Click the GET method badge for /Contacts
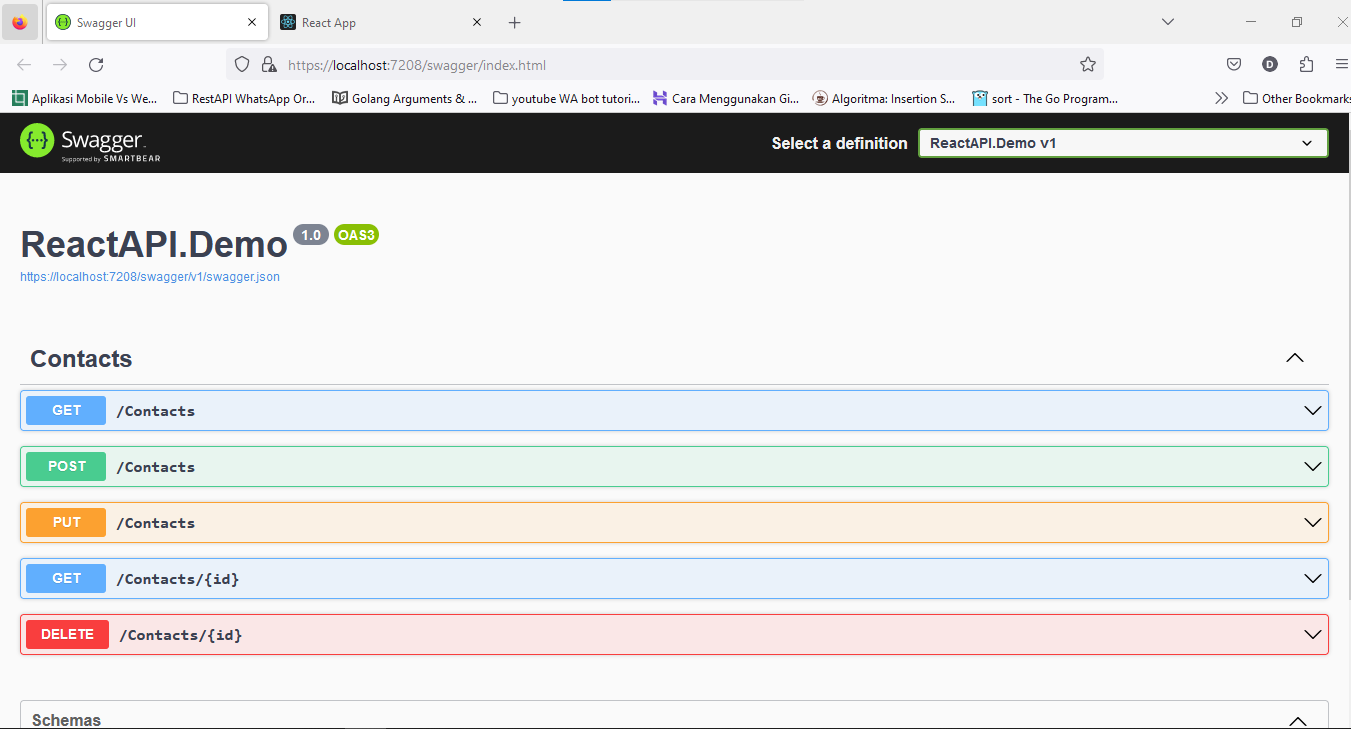Screen dimensions: 1351x729 tap(66, 410)
